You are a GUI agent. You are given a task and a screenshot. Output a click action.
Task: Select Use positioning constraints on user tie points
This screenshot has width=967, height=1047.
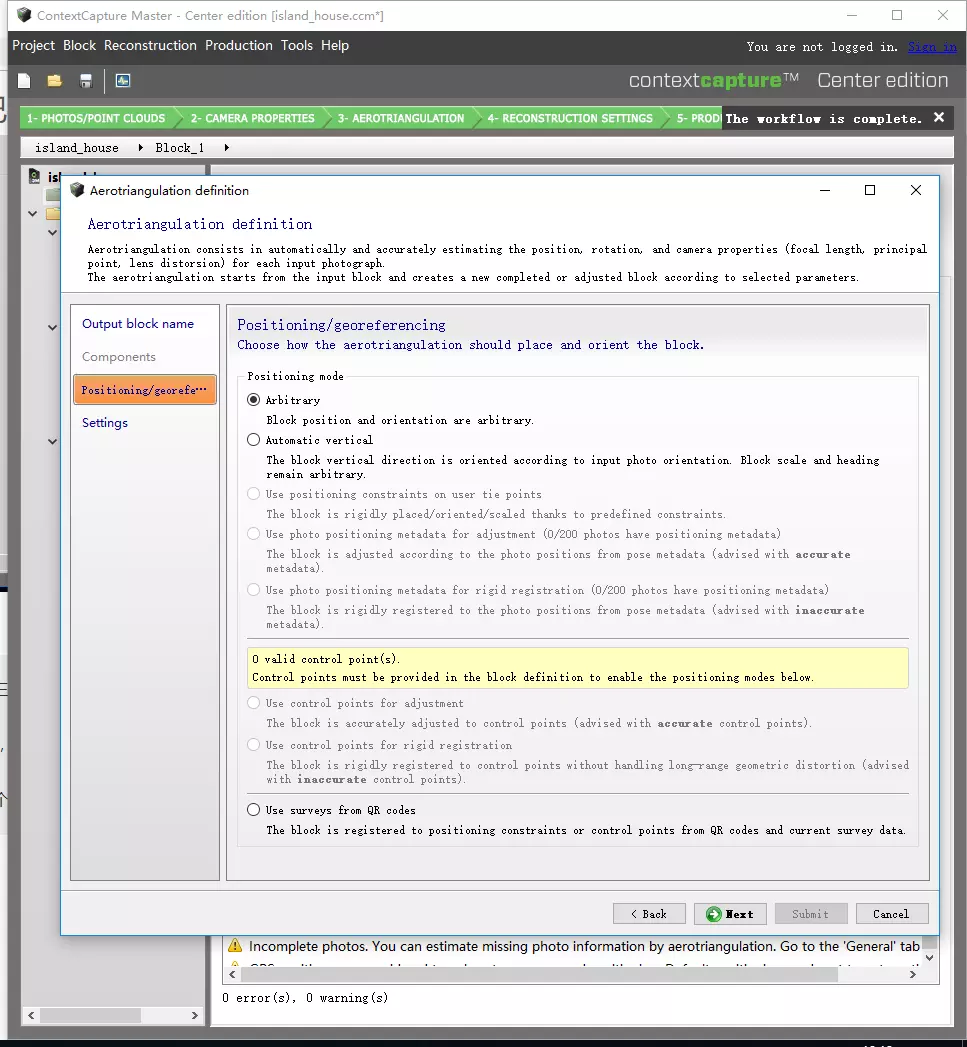pos(253,493)
